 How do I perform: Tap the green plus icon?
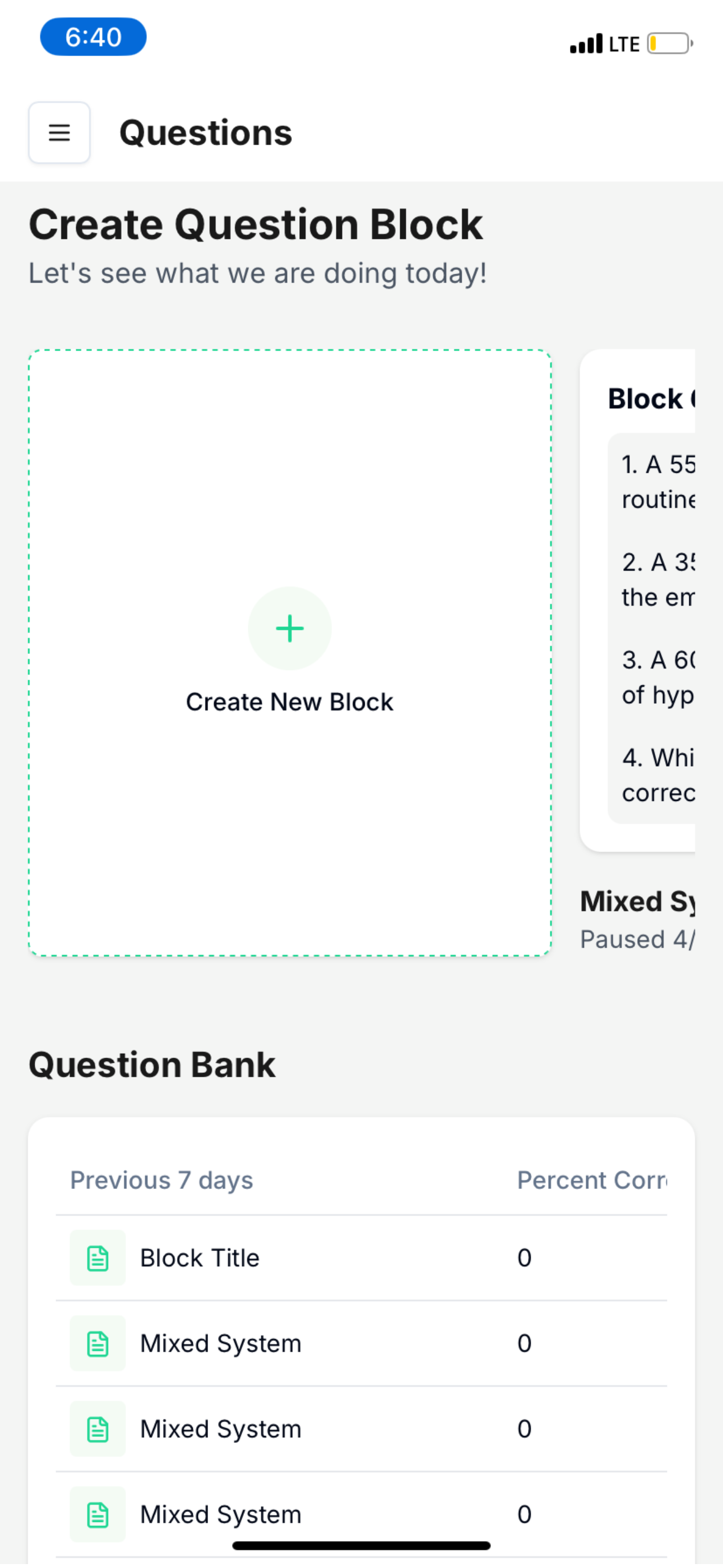(290, 628)
